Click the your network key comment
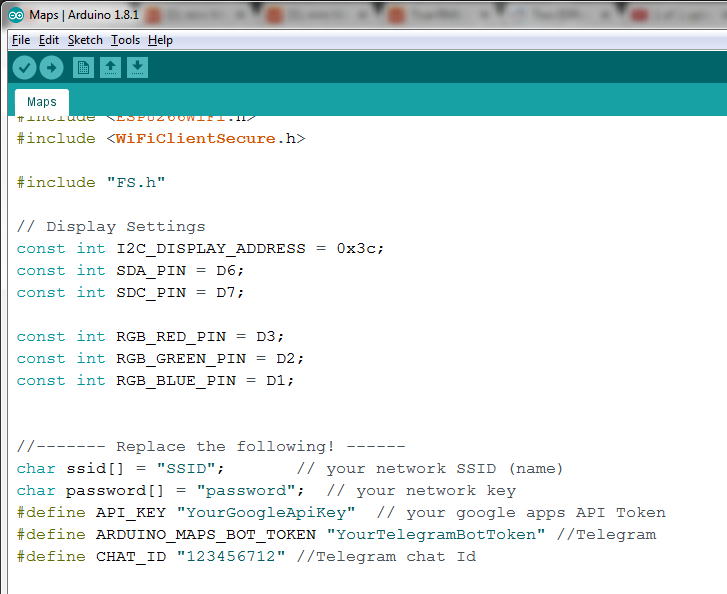This screenshot has height=594, width=727. coord(421,491)
